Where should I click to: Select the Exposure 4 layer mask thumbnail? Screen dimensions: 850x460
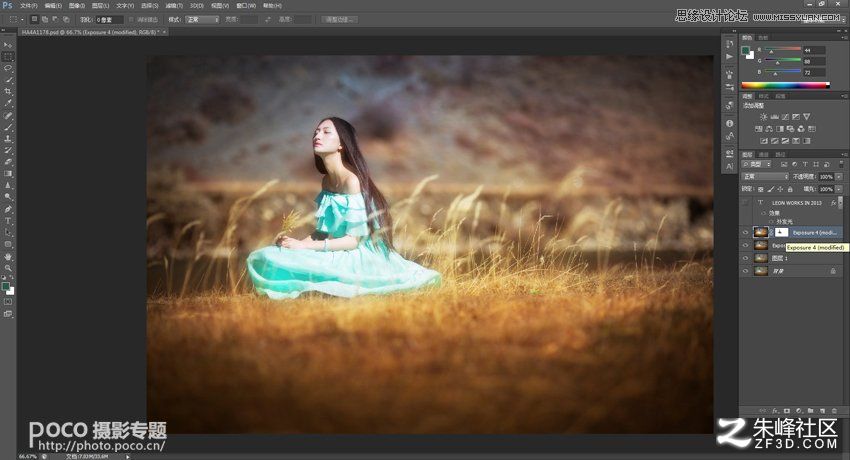coord(781,232)
